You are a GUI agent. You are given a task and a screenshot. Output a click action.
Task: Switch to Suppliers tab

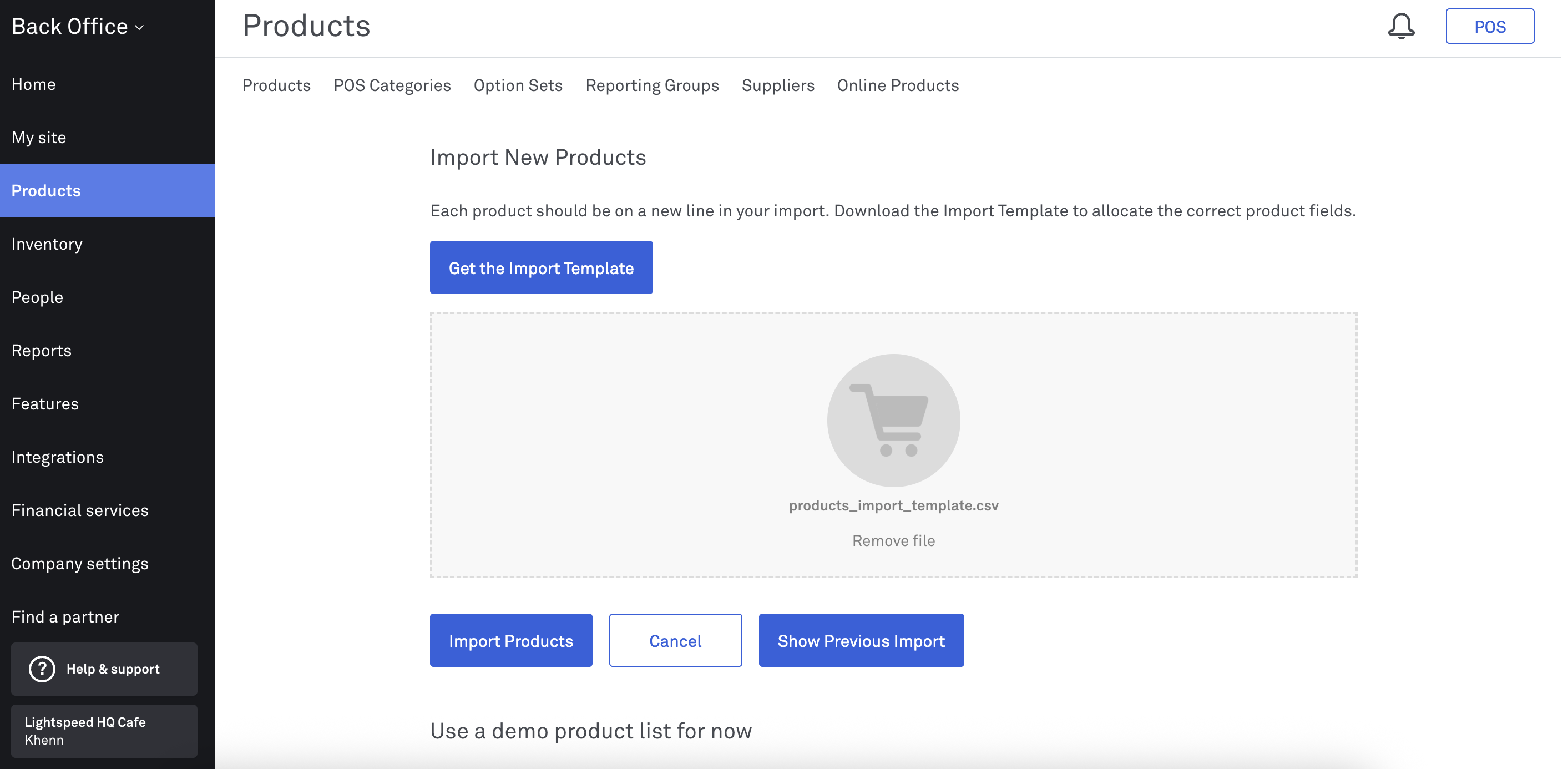(778, 85)
